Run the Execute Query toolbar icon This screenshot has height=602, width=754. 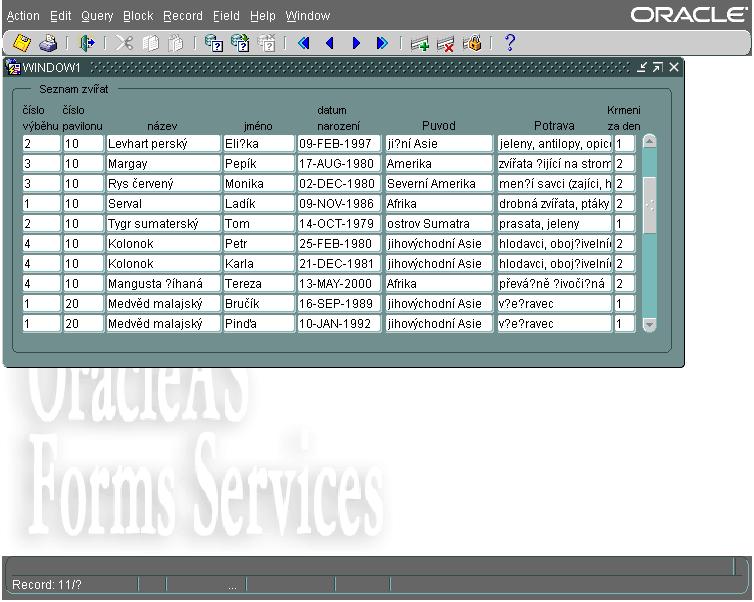click(240, 43)
